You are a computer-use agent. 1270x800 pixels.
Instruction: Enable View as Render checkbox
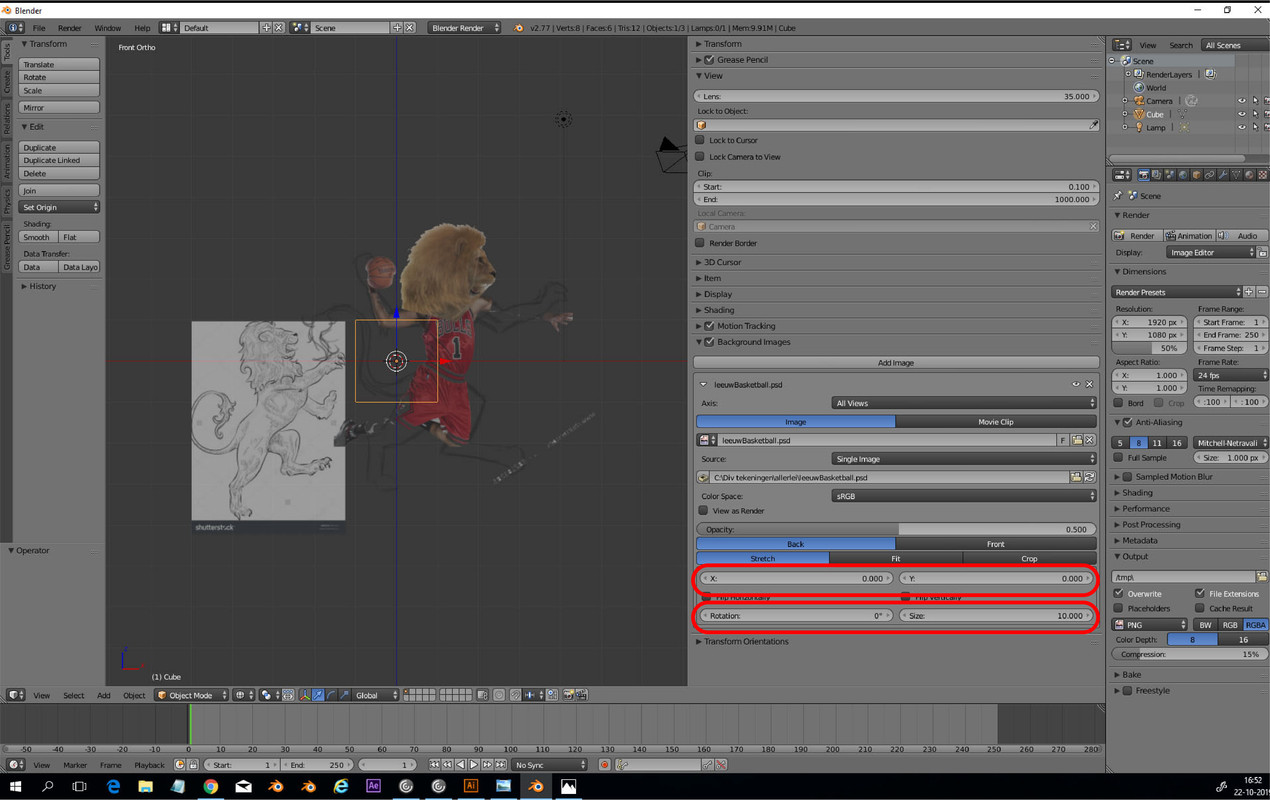pos(703,510)
